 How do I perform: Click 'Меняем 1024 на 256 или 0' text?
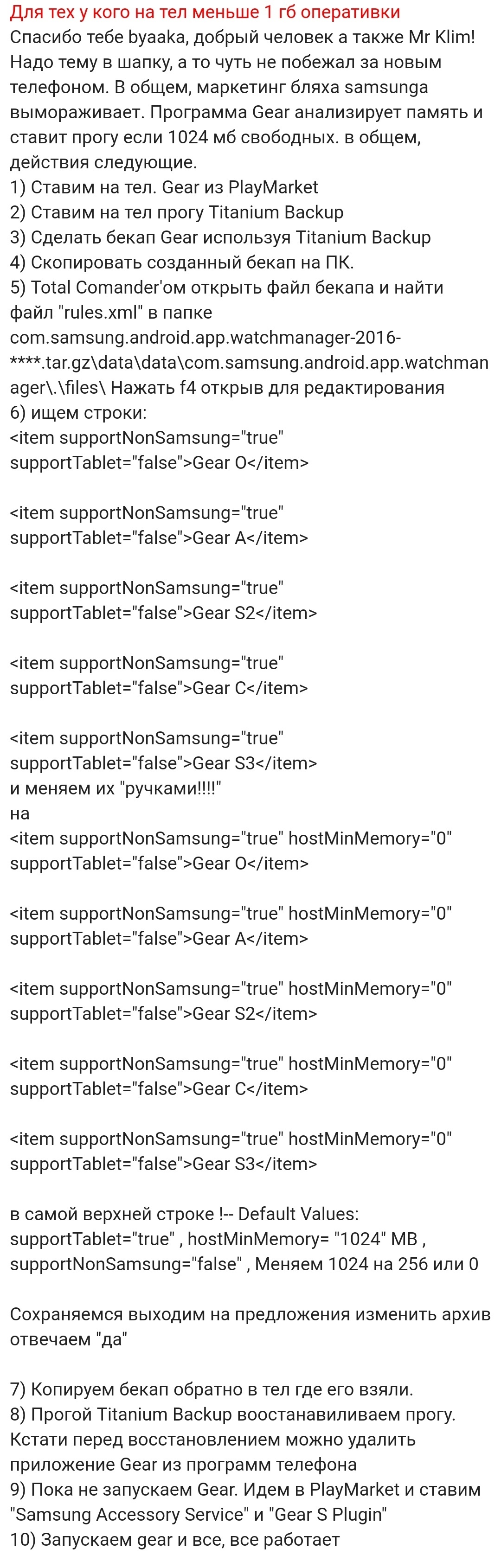pos(366,1264)
